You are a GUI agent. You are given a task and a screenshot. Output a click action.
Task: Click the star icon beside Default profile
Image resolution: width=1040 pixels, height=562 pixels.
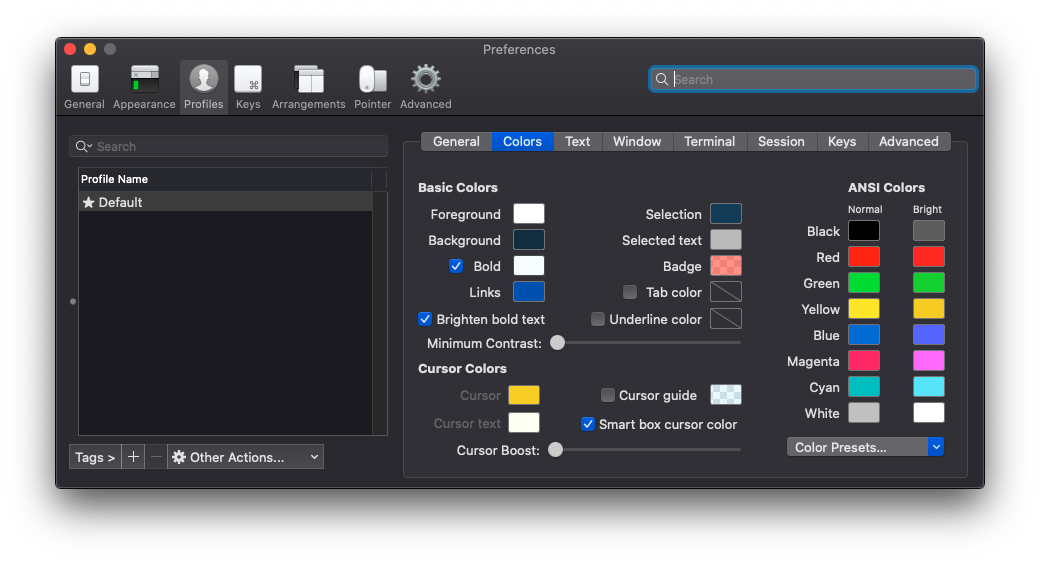(x=88, y=202)
